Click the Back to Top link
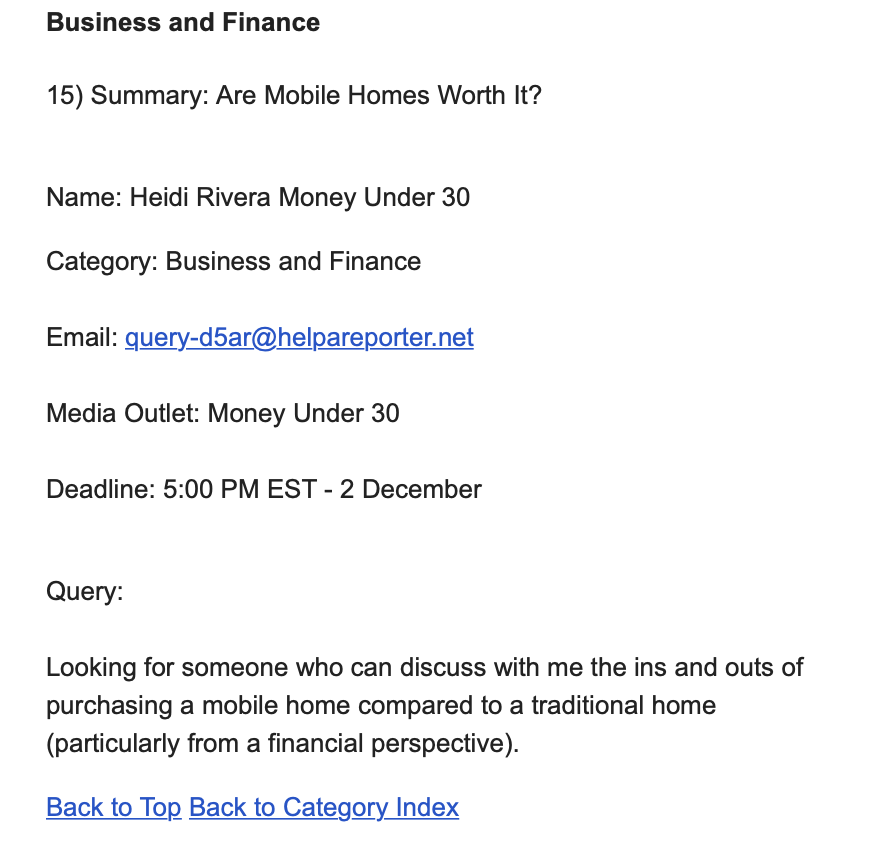The width and height of the screenshot is (876, 848). (x=114, y=807)
